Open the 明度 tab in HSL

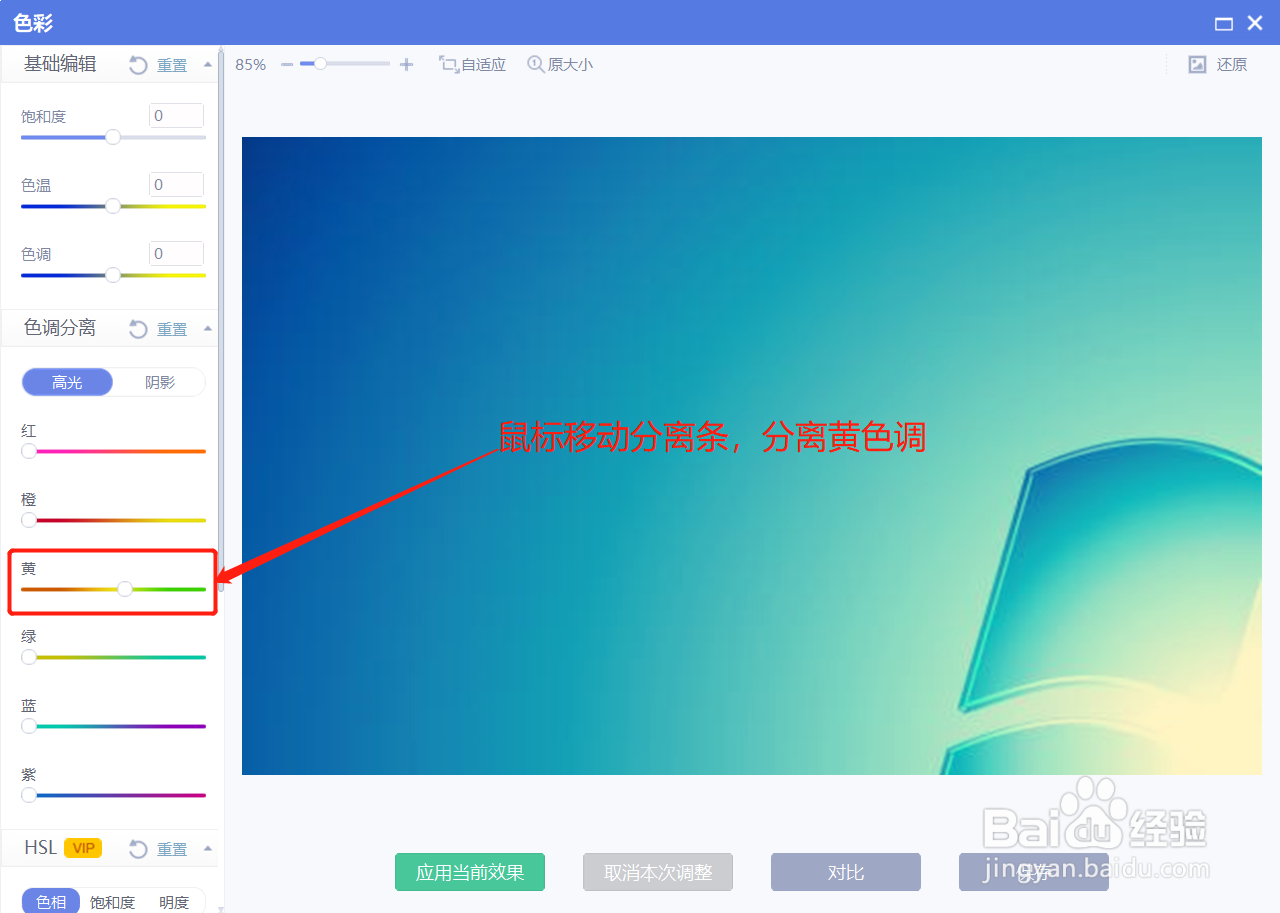coord(175,901)
